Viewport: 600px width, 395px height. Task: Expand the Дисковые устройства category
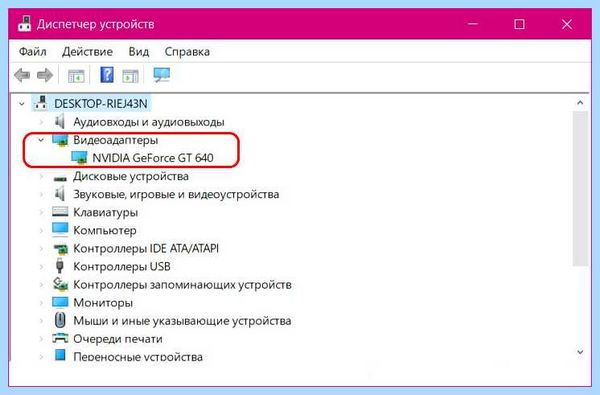pyautogui.click(x=41, y=176)
